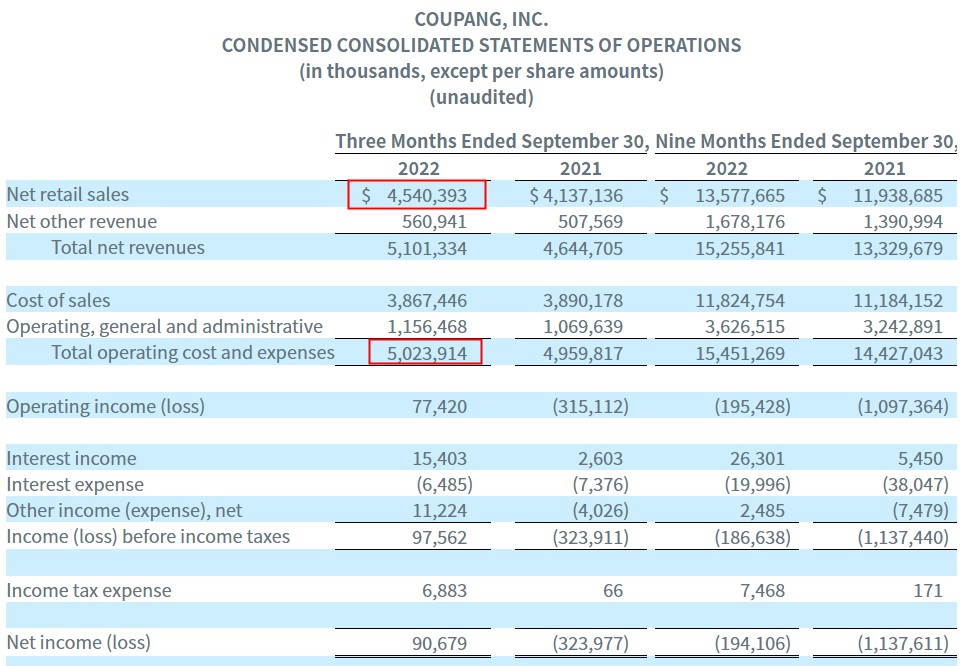Viewport: 963px width, 666px height.
Task: Select the Three Months Ended September 30 header
Action: coord(492,141)
